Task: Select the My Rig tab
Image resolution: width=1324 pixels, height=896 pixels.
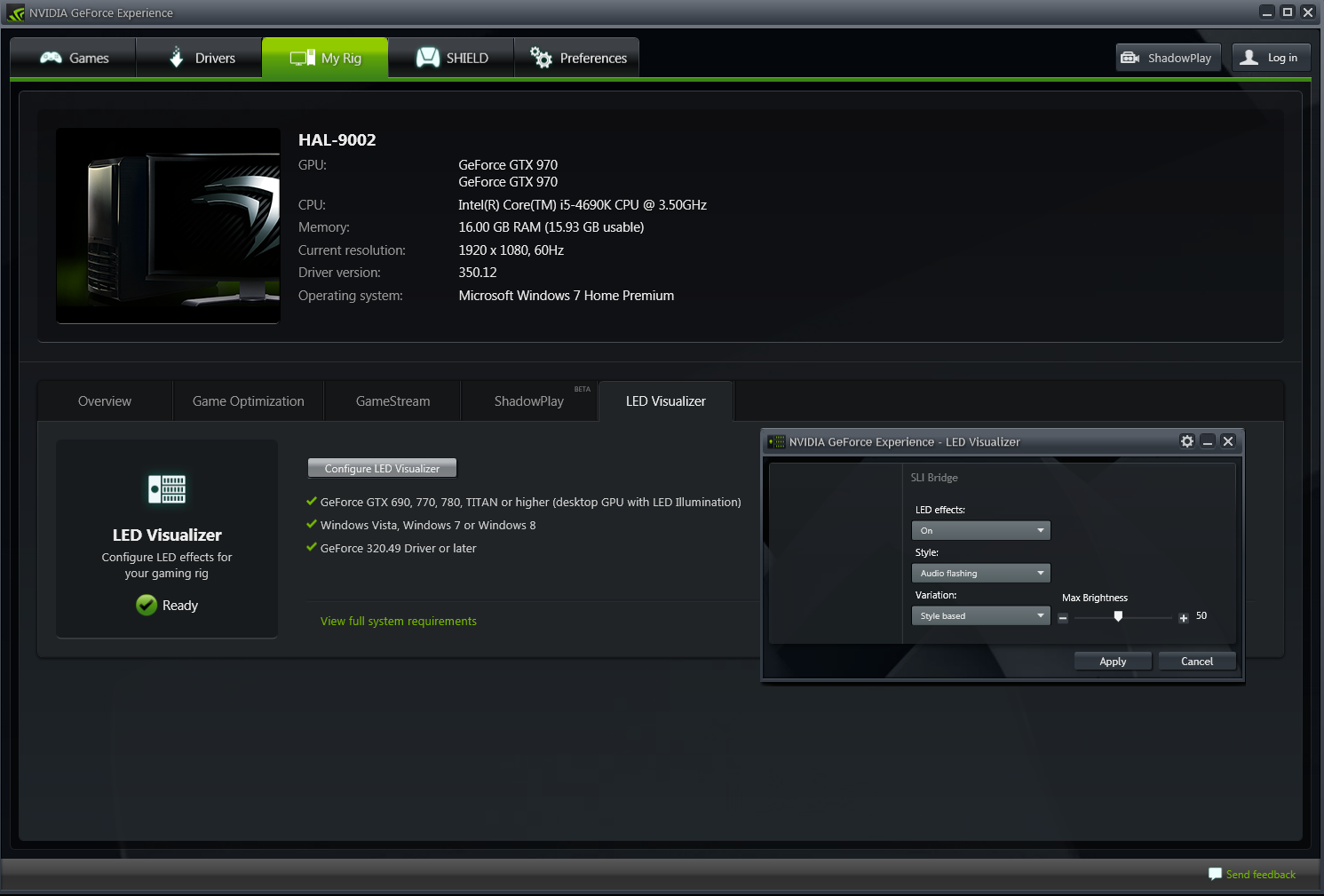Action: click(x=325, y=58)
